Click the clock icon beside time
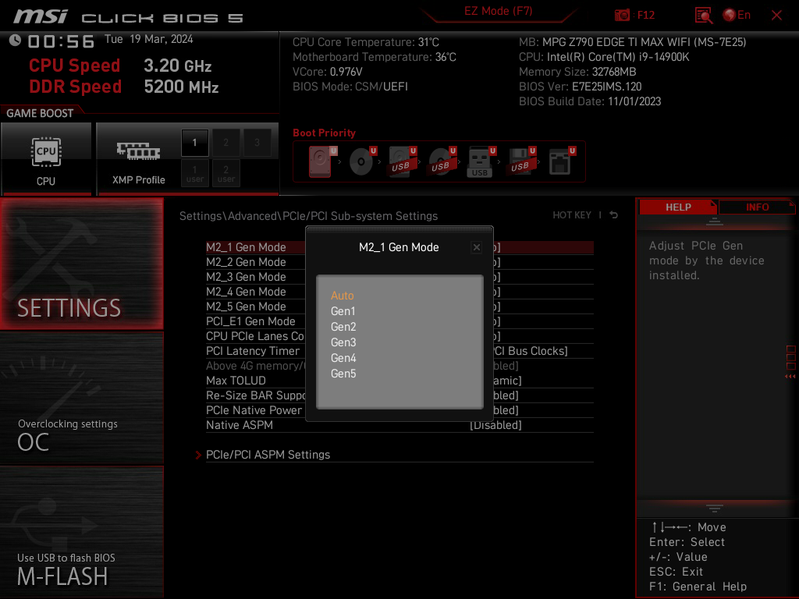The width and height of the screenshot is (799, 599). [15, 40]
